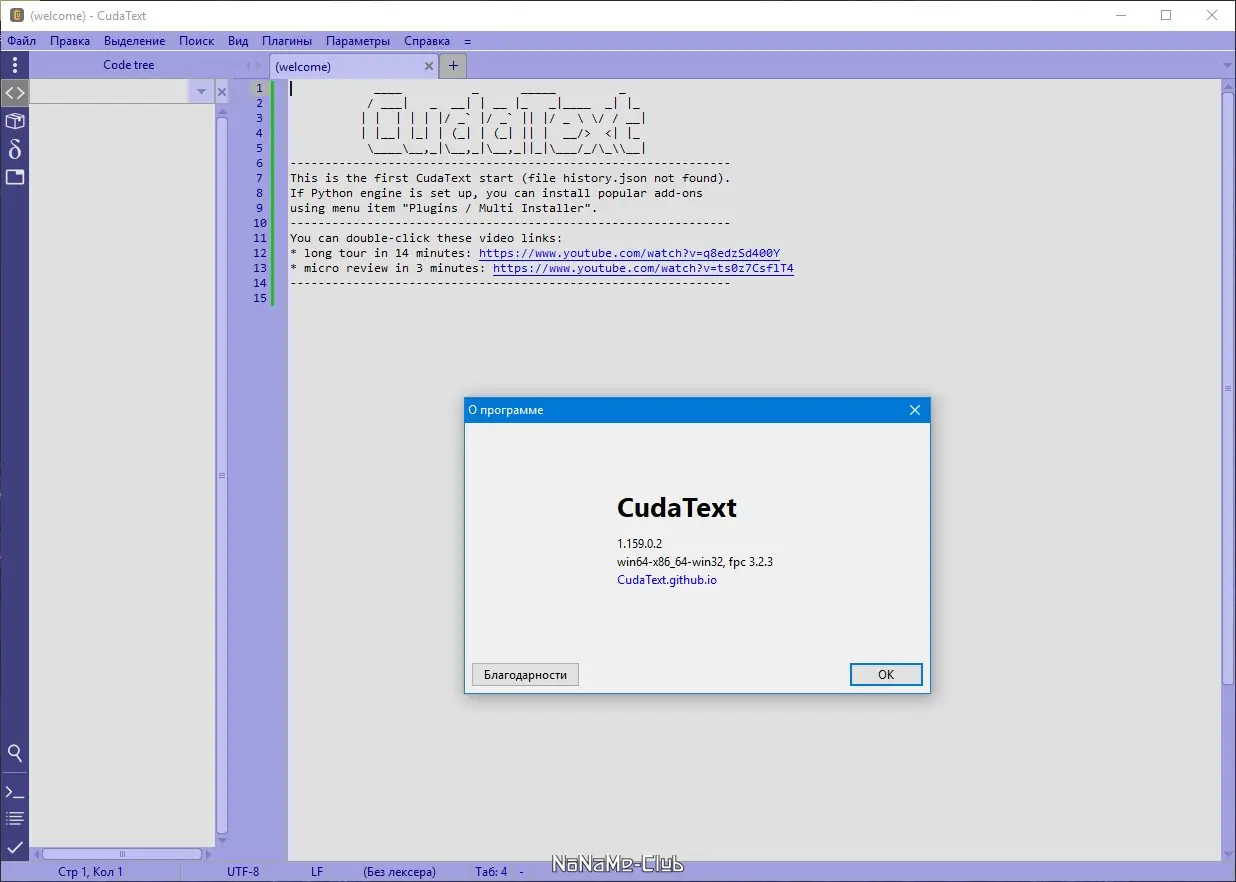1236x882 pixels.
Task: Open the Справка menu
Action: click(427, 41)
